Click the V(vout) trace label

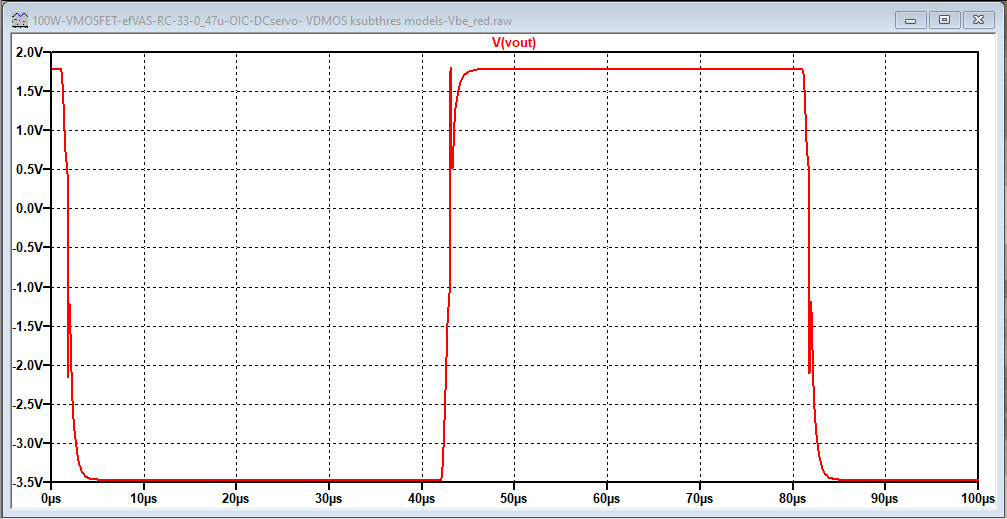[x=514, y=43]
